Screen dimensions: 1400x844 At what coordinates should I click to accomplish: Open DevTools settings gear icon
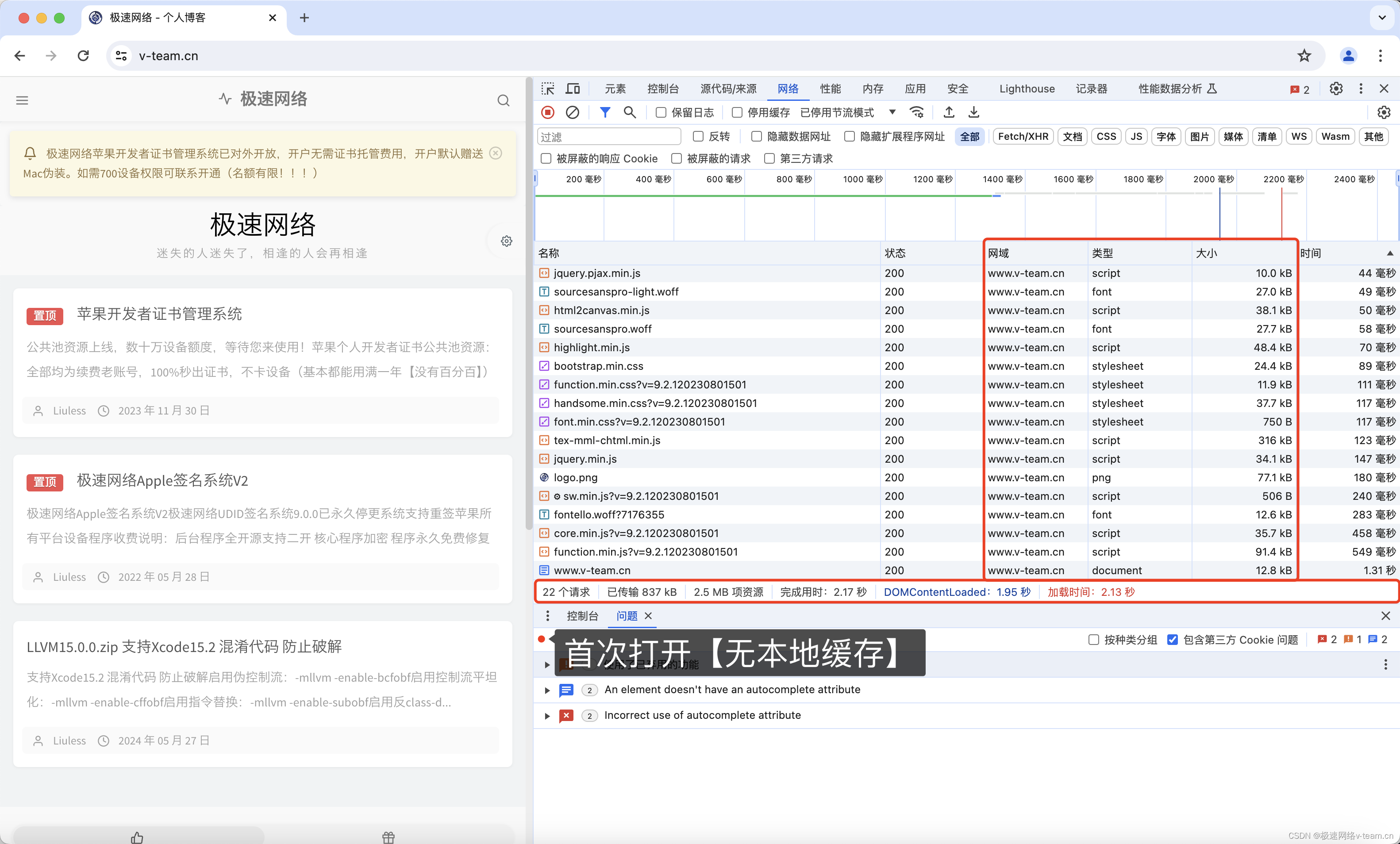[x=1336, y=88]
